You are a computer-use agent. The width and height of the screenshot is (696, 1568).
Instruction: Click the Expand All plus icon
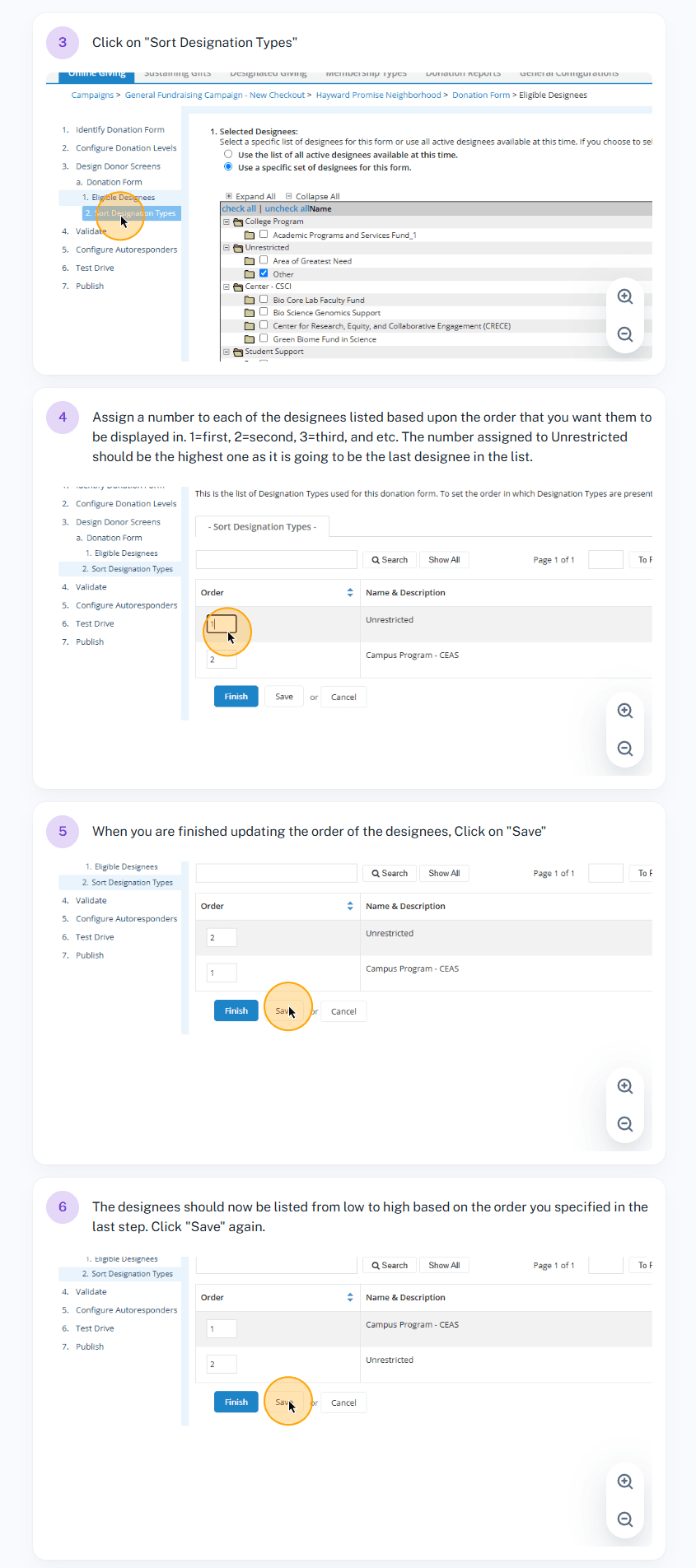[x=229, y=196]
